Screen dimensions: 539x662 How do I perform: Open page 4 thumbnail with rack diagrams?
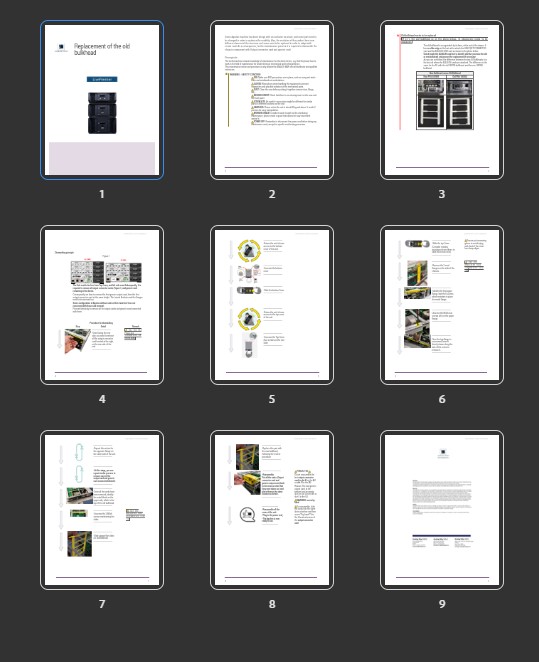pyautogui.click(x=102, y=305)
